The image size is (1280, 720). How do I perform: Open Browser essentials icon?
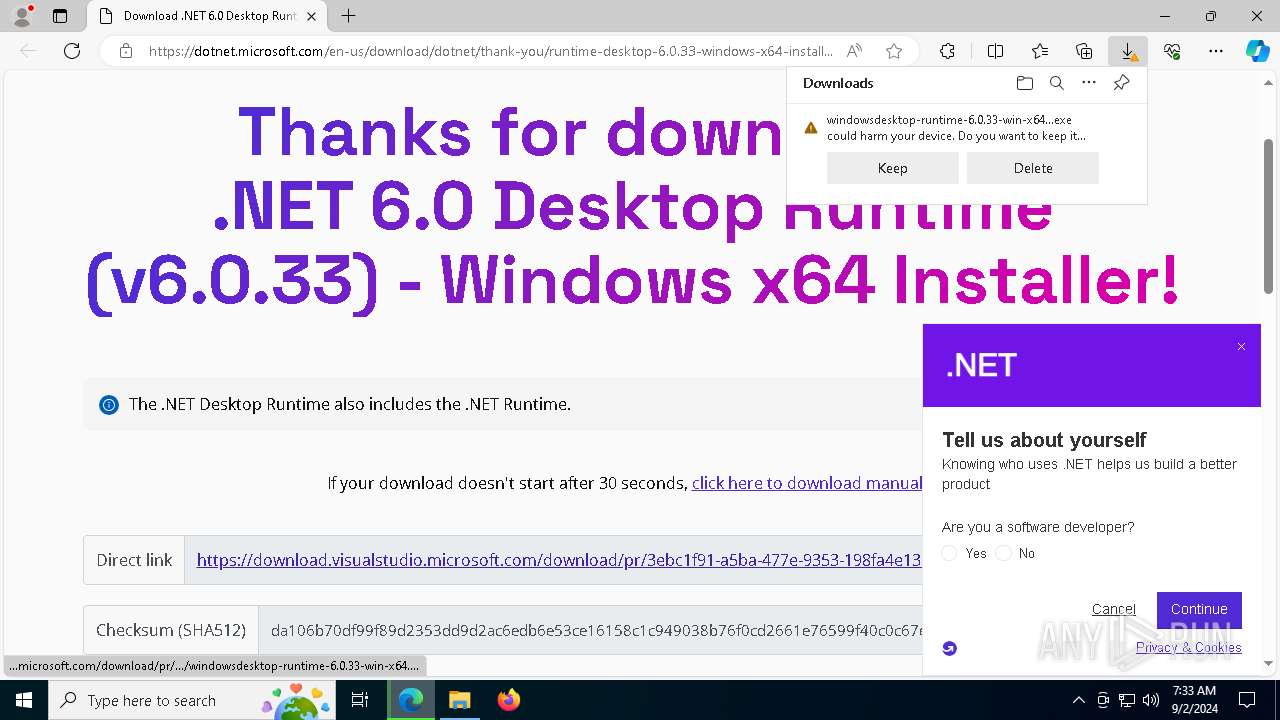(1172, 51)
